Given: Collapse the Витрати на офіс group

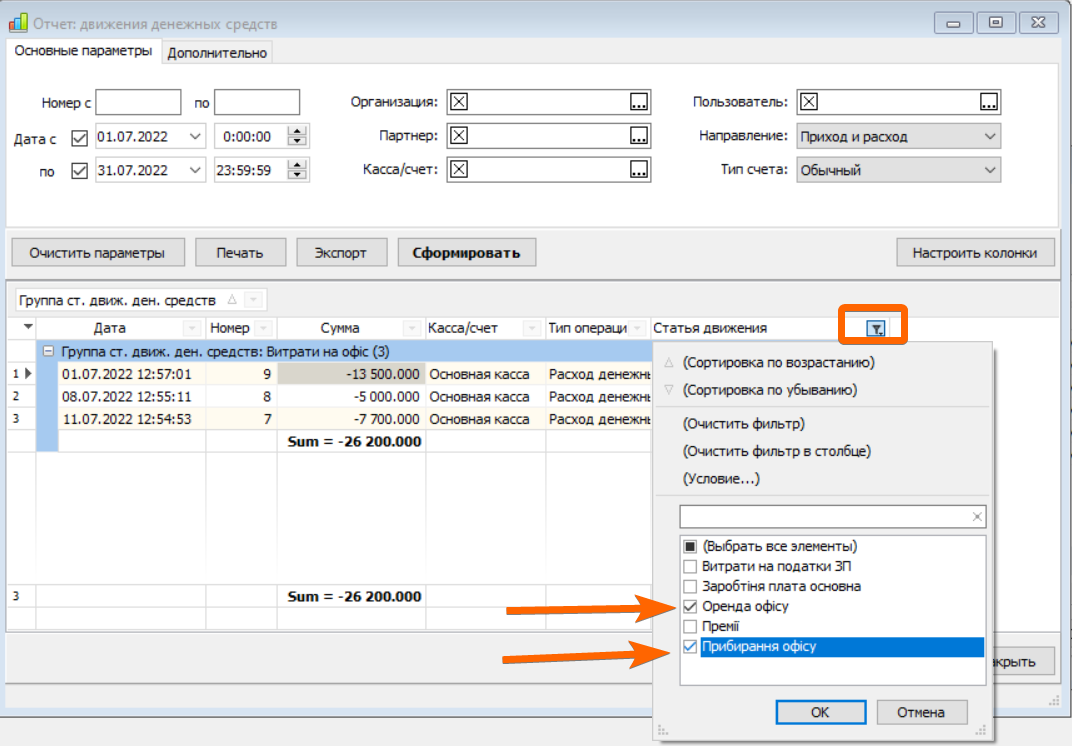Looking at the screenshot, I should pyautogui.click(x=48, y=351).
